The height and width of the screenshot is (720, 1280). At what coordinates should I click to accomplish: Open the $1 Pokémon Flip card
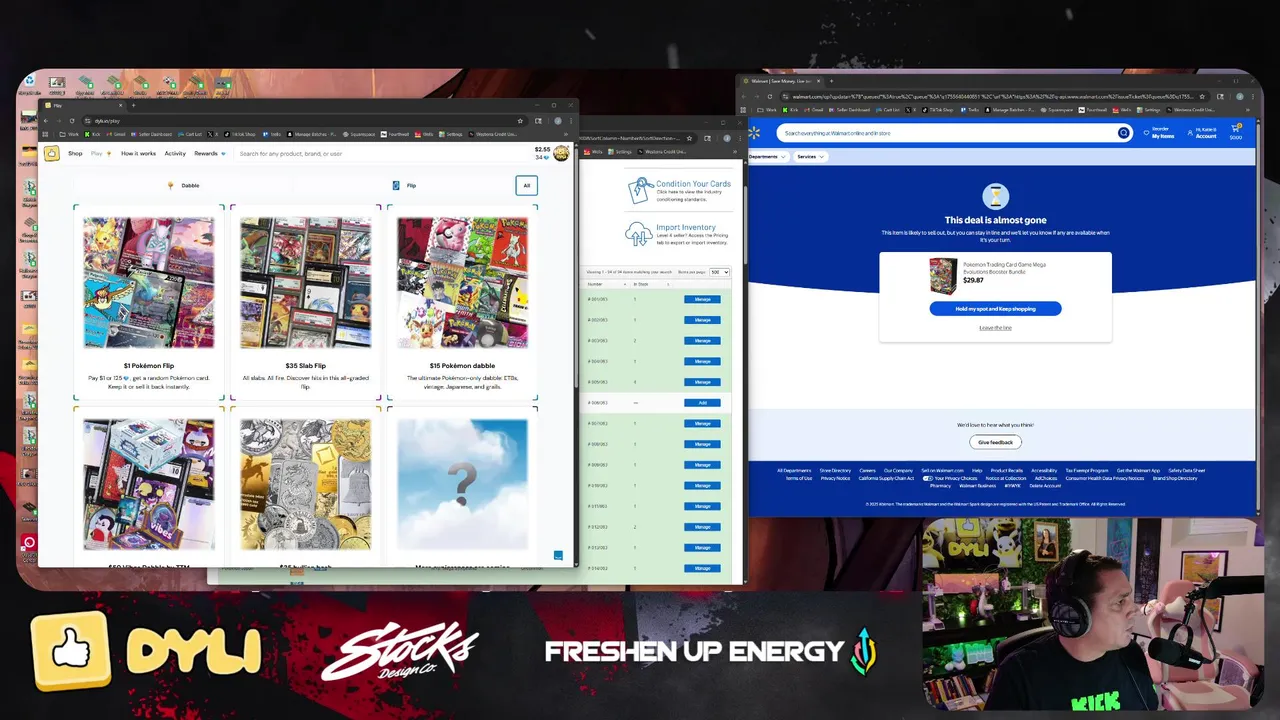pyautogui.click(x=149, y=301)
